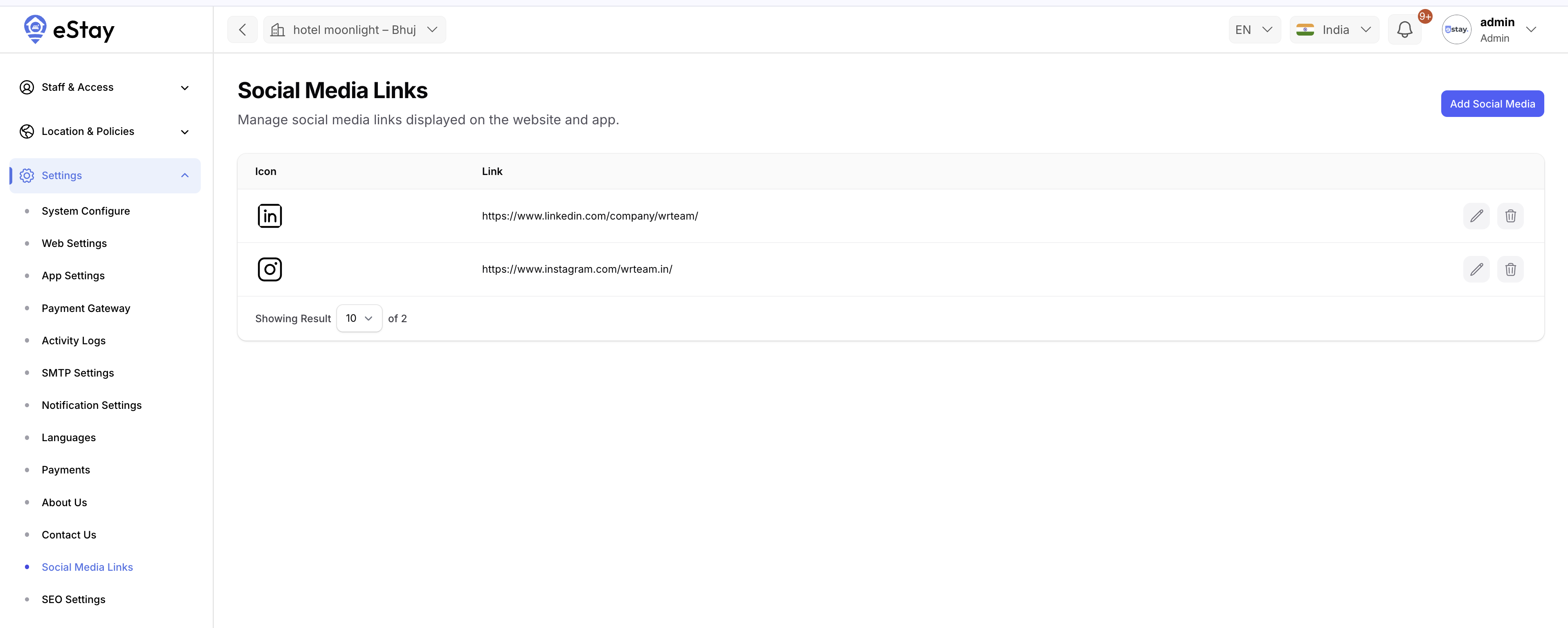This screenshot has height=628, width=1568.
Task: Click the Icon column header
Action: click(x=265, y=172)
